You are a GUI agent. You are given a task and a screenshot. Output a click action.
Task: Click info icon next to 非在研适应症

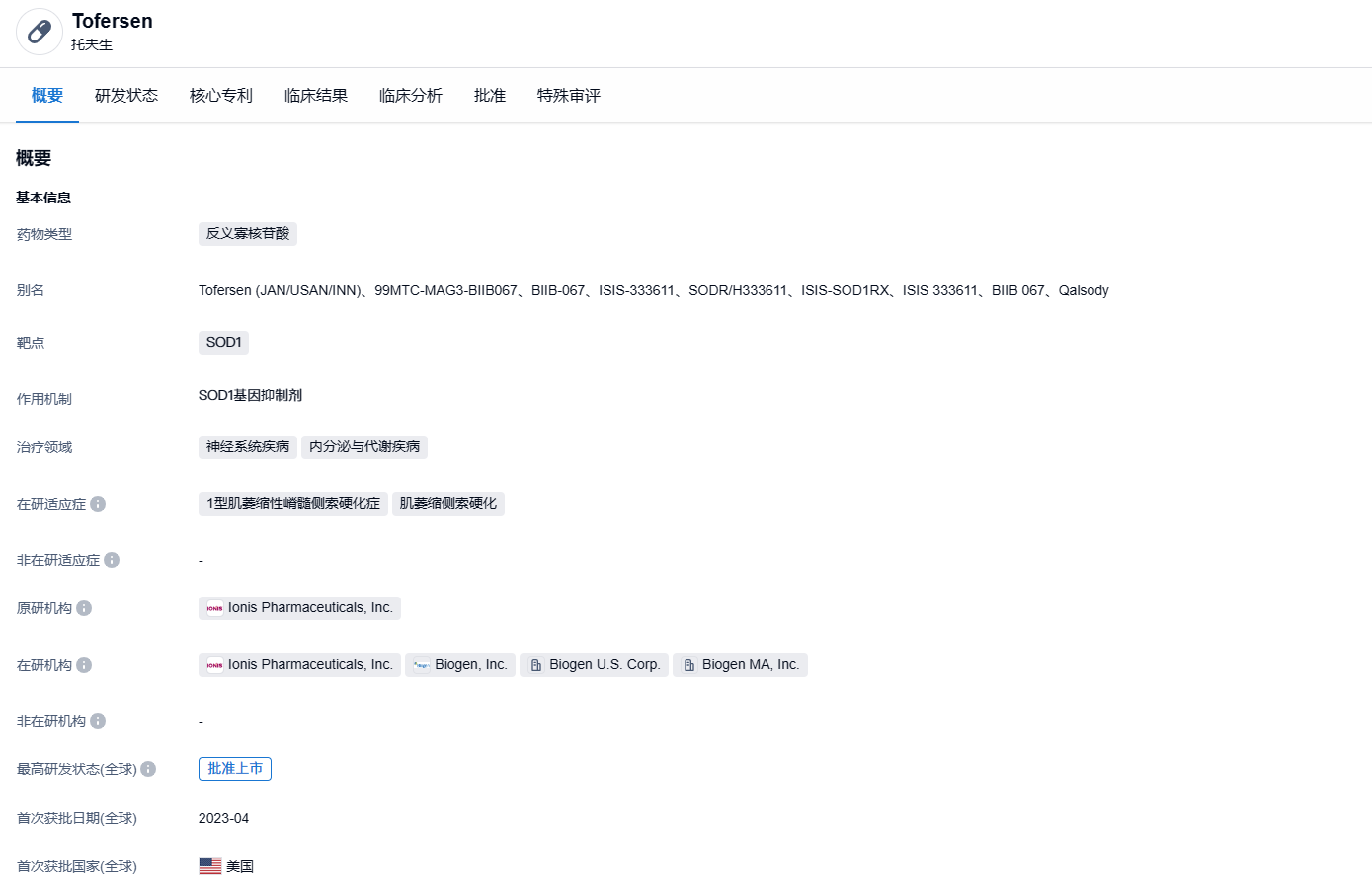[112, 560]
